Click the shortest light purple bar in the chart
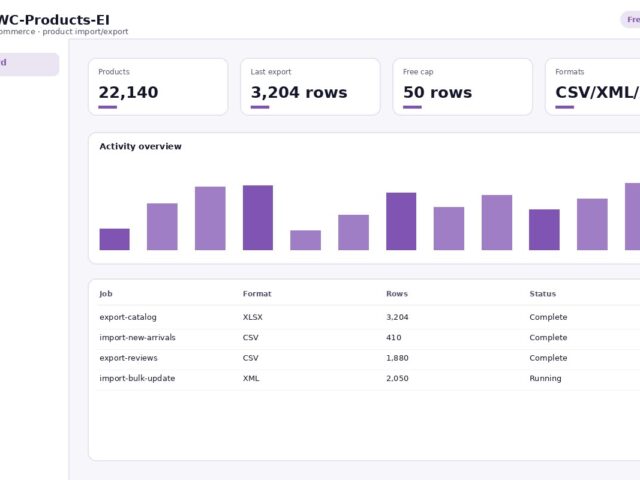 coord(306,240)
